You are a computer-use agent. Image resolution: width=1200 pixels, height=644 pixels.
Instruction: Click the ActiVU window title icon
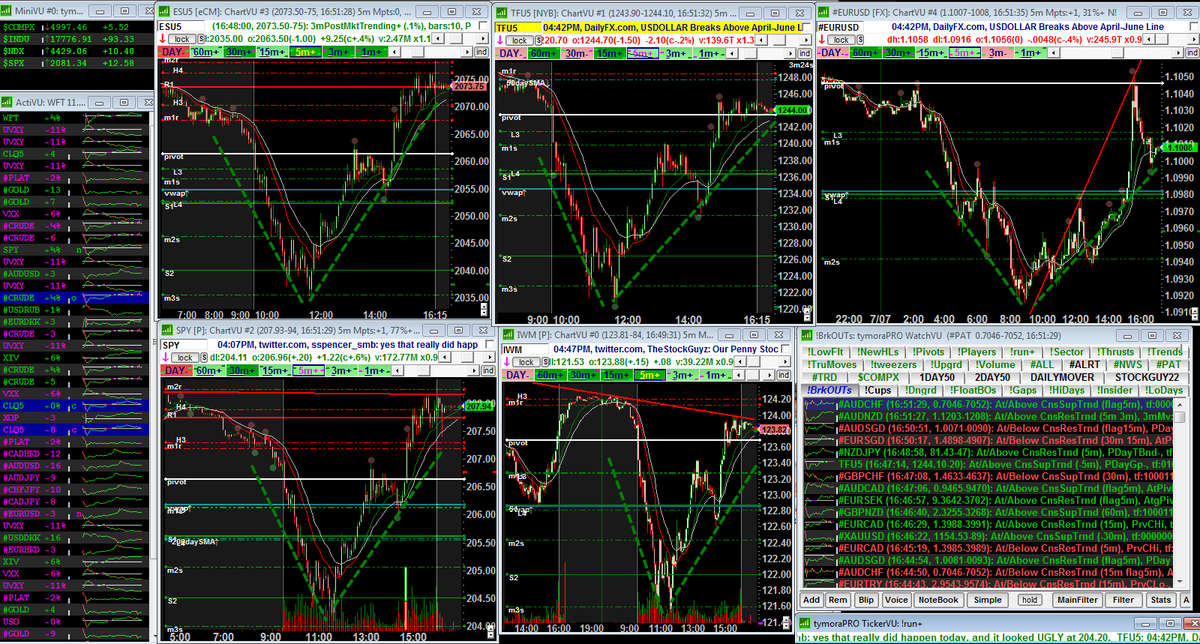click(x=8, y=101)
